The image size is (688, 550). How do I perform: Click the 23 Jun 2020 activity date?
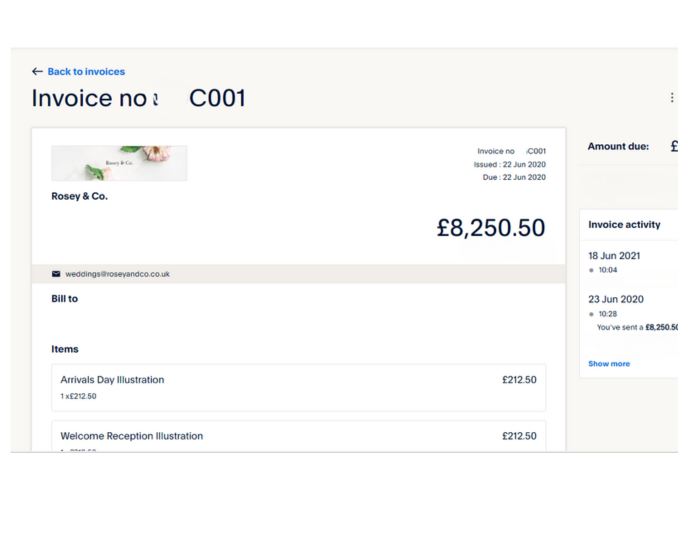pyautogui.click(x=616, y=299)
